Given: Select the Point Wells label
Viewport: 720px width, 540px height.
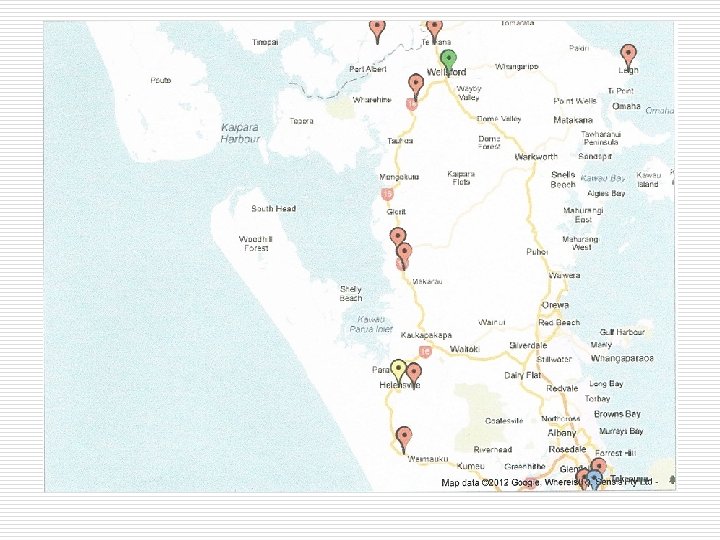Looking at the screenshot, I should 575,101.
